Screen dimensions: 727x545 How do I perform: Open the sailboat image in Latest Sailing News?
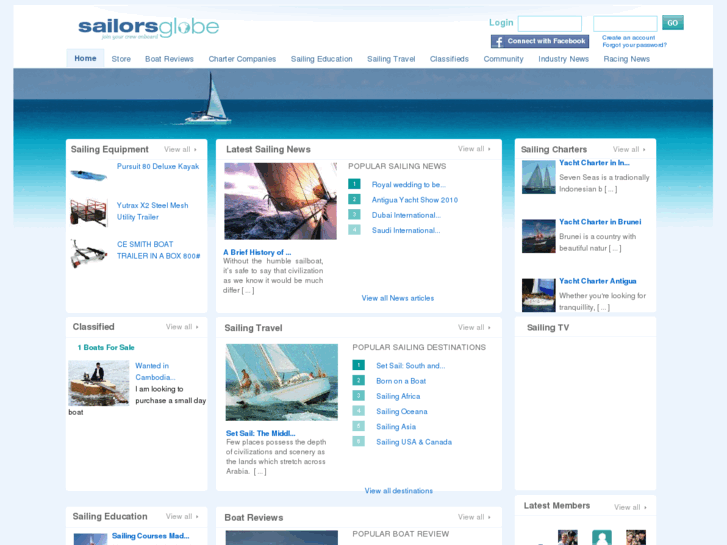281,201
